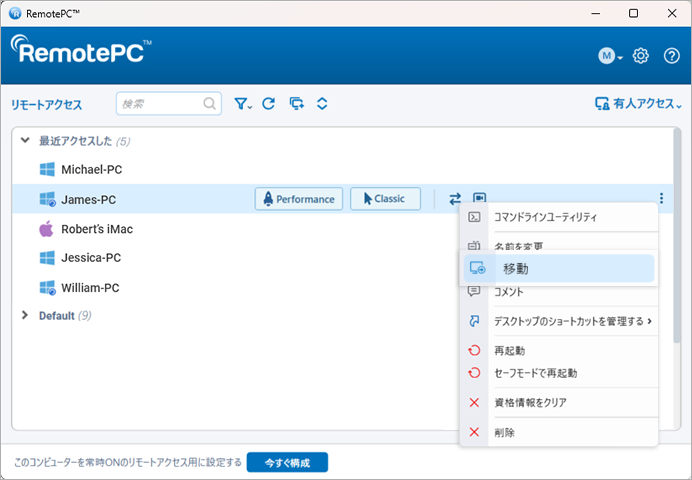
Task: Click the shortcut arrow icon in the menu
Action: (x=474, y=321)
